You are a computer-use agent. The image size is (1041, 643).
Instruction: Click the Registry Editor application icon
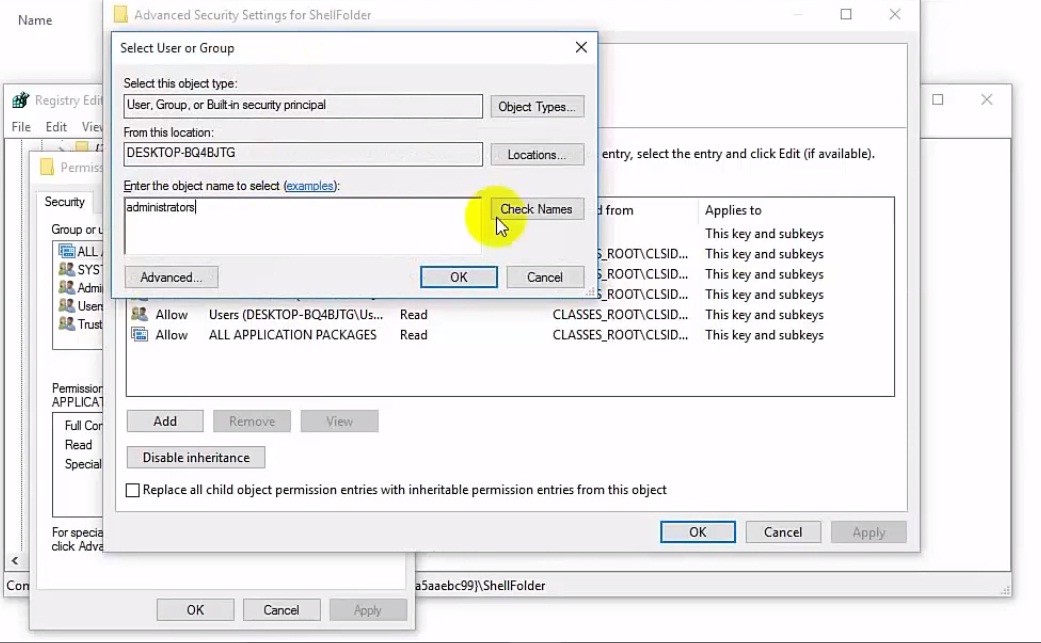click(22, 100)
